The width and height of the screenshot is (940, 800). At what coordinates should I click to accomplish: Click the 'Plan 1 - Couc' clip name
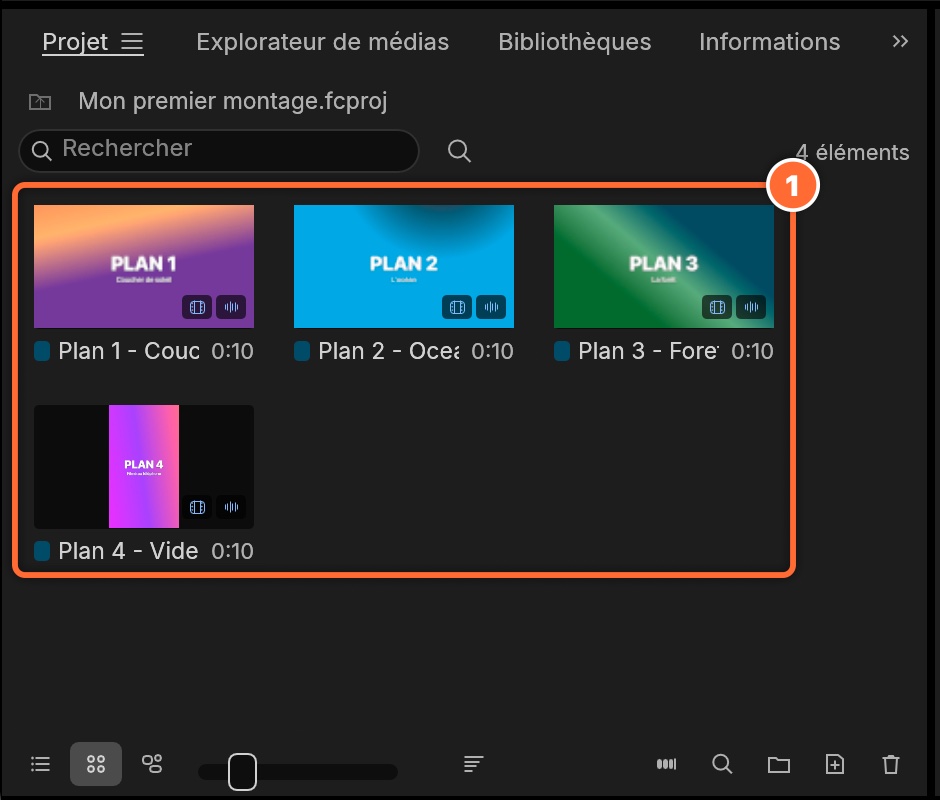[129, 351]
